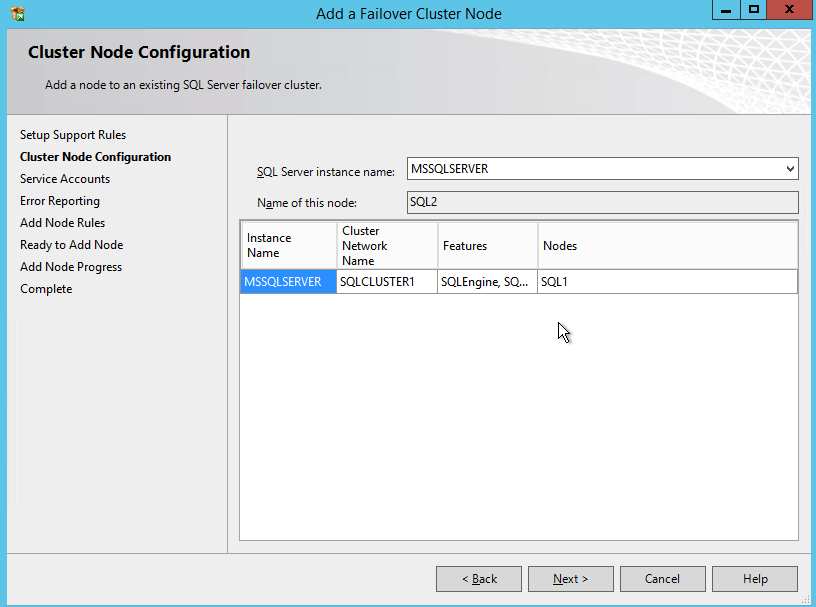This screenshot has width=816, height=607.
Task: Click the Cluster Network Name column header
Action: pyautogui.click(x=387, y=246)
